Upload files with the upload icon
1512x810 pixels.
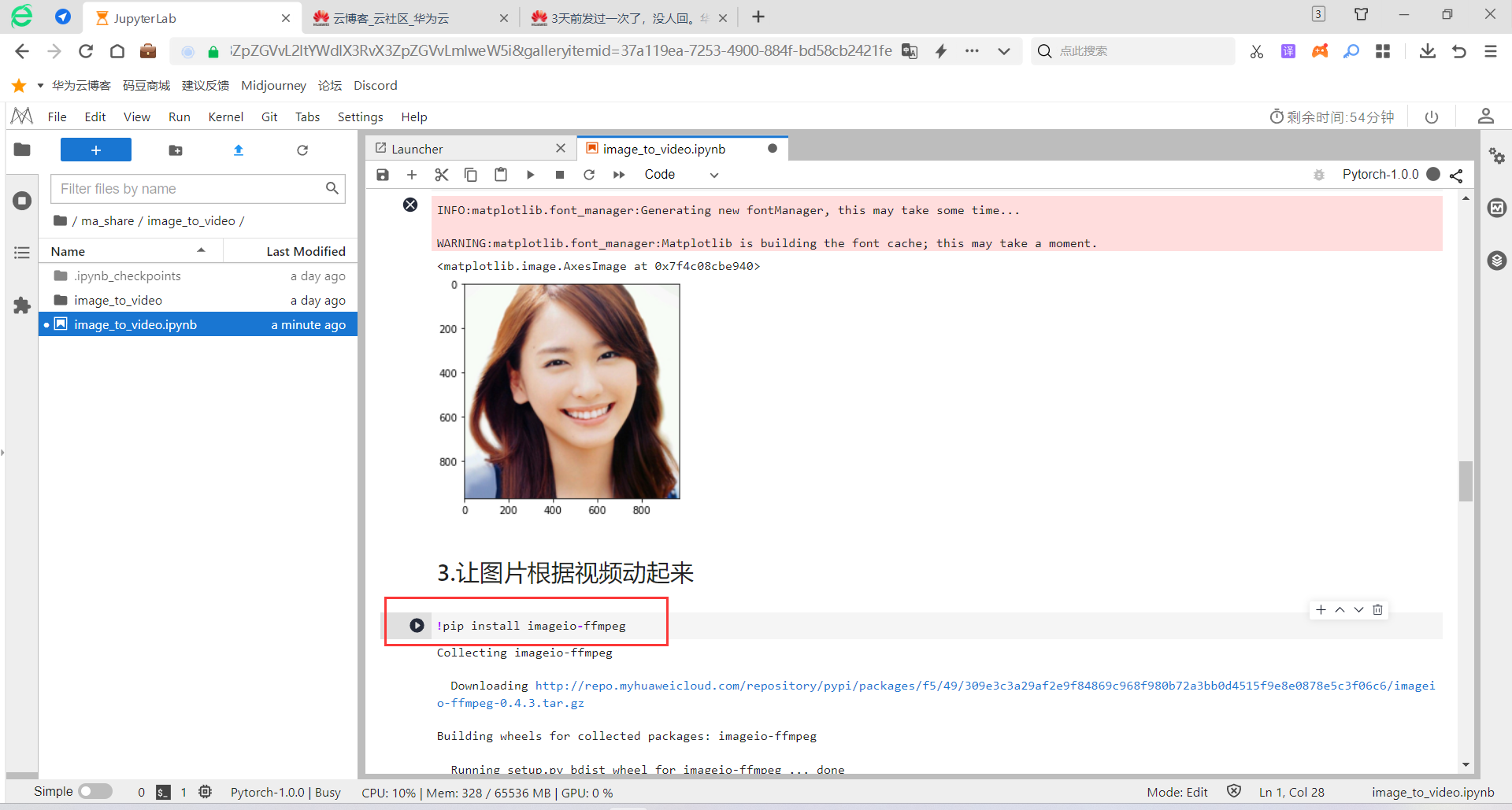click(239, 150)
